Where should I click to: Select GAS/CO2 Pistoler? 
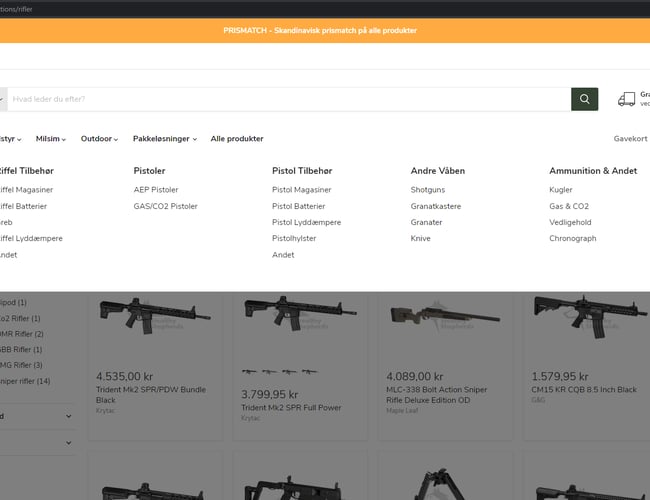click(165, 206)
